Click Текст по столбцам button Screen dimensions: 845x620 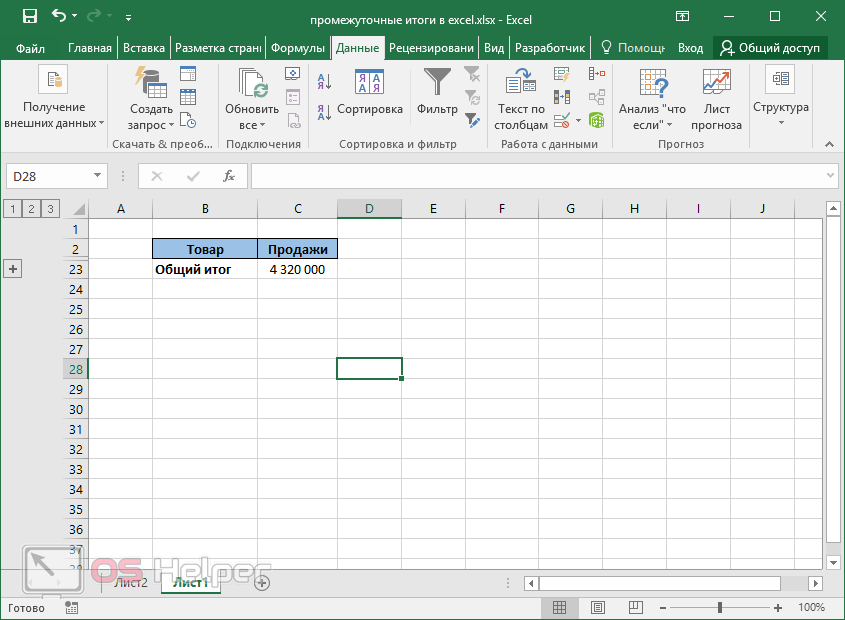[521, 99]
